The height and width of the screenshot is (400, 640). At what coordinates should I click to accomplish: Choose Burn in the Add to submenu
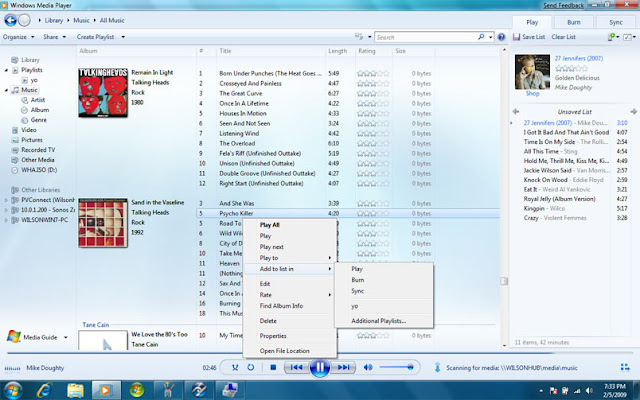(x=384, y=280)
